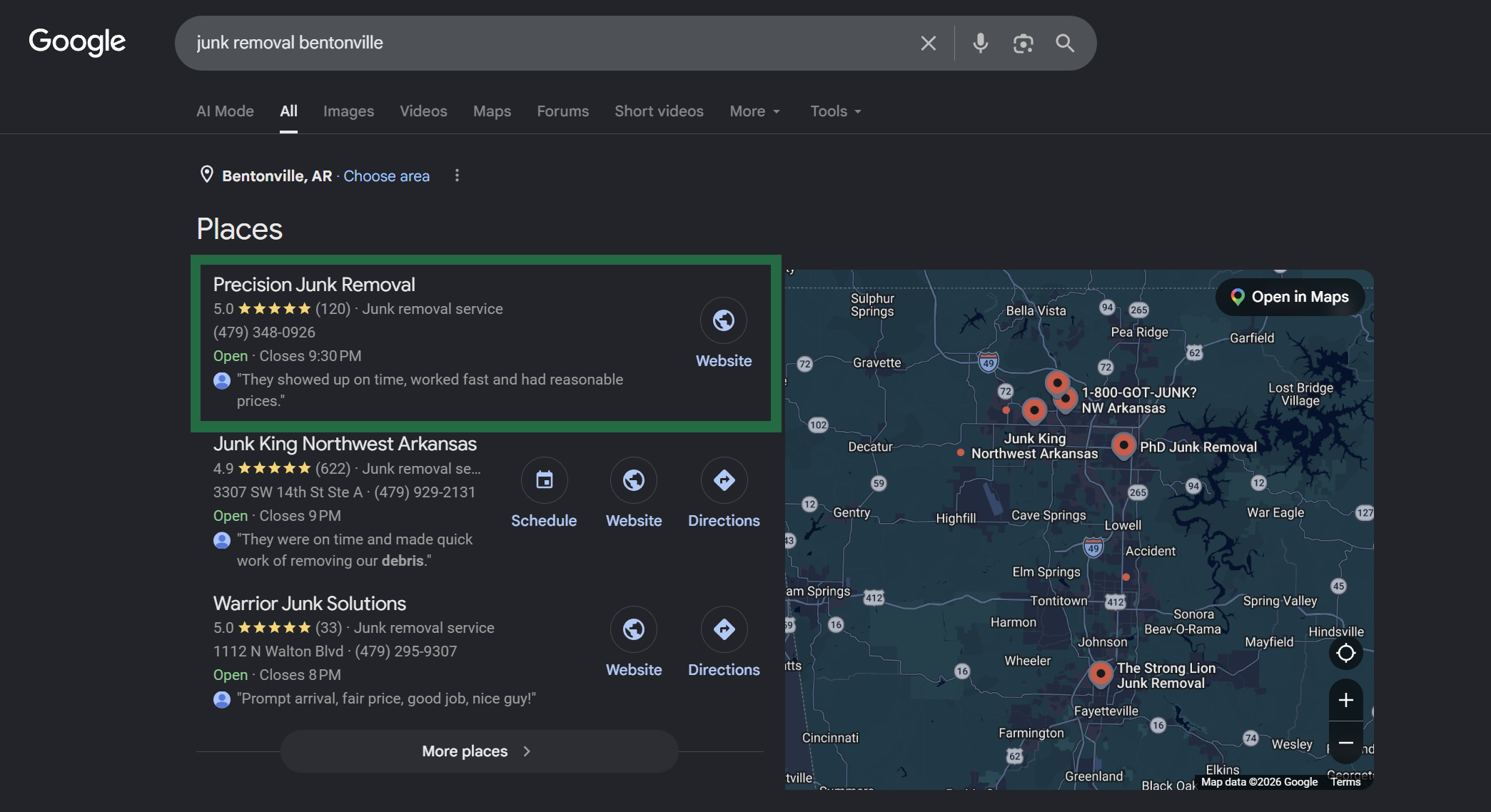Screen dimensions: 1491x812
Task: Submit search with the magnifier icon
Action: pos(1065,44)
